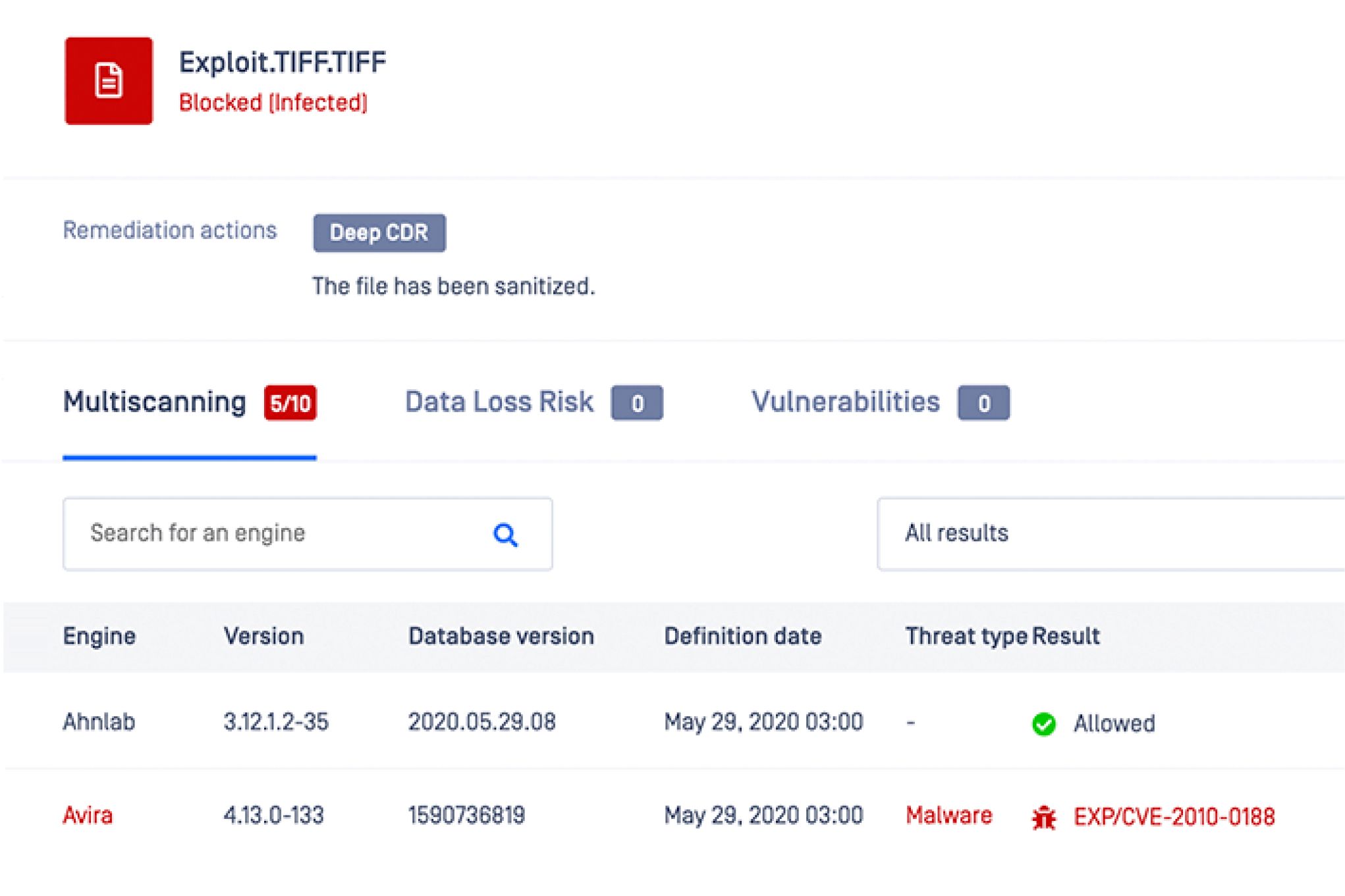The height and width of the screenshot is (896, 1345).
Task: Click the EXP/CVE-2010-0188 result link
Action: [1174, 817]
